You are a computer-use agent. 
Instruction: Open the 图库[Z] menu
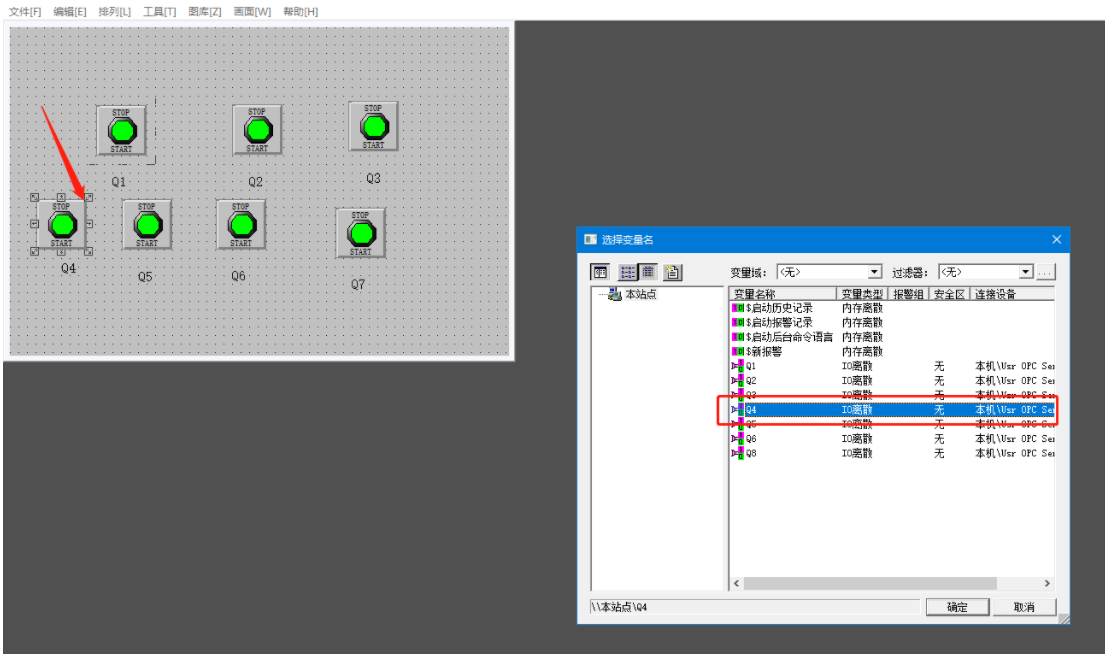(204, 11)
